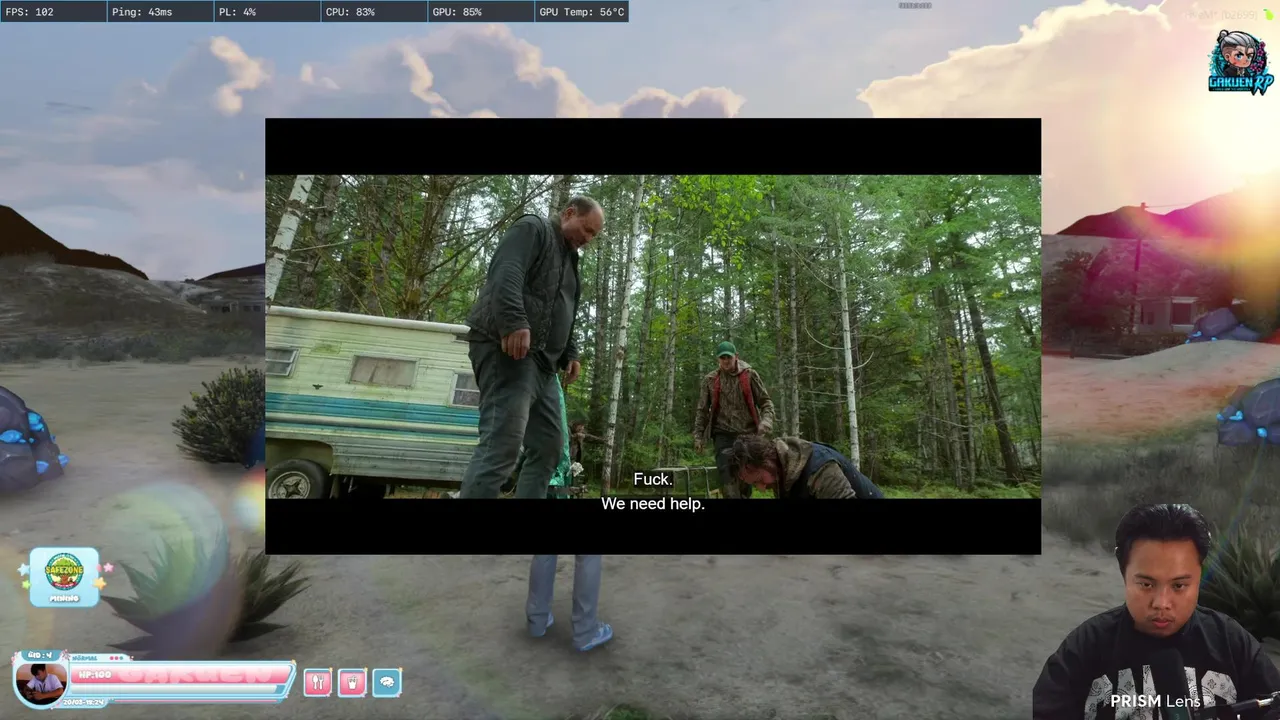
Task: Click the thirst drink cup status icon
Action: pos(352,682)
